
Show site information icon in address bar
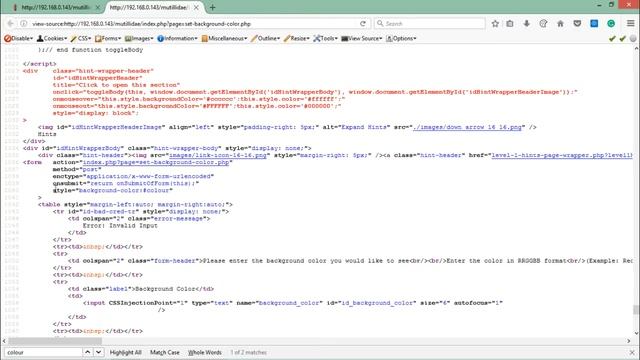click(24, 24)
